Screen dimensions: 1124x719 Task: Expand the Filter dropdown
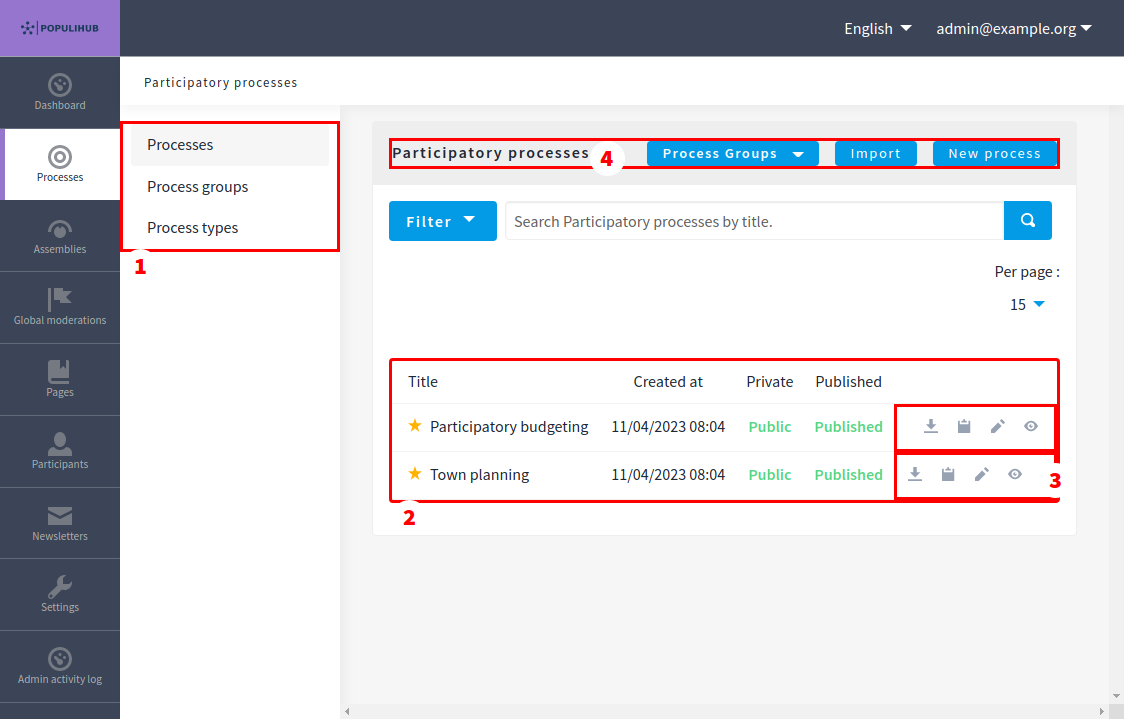442,221
